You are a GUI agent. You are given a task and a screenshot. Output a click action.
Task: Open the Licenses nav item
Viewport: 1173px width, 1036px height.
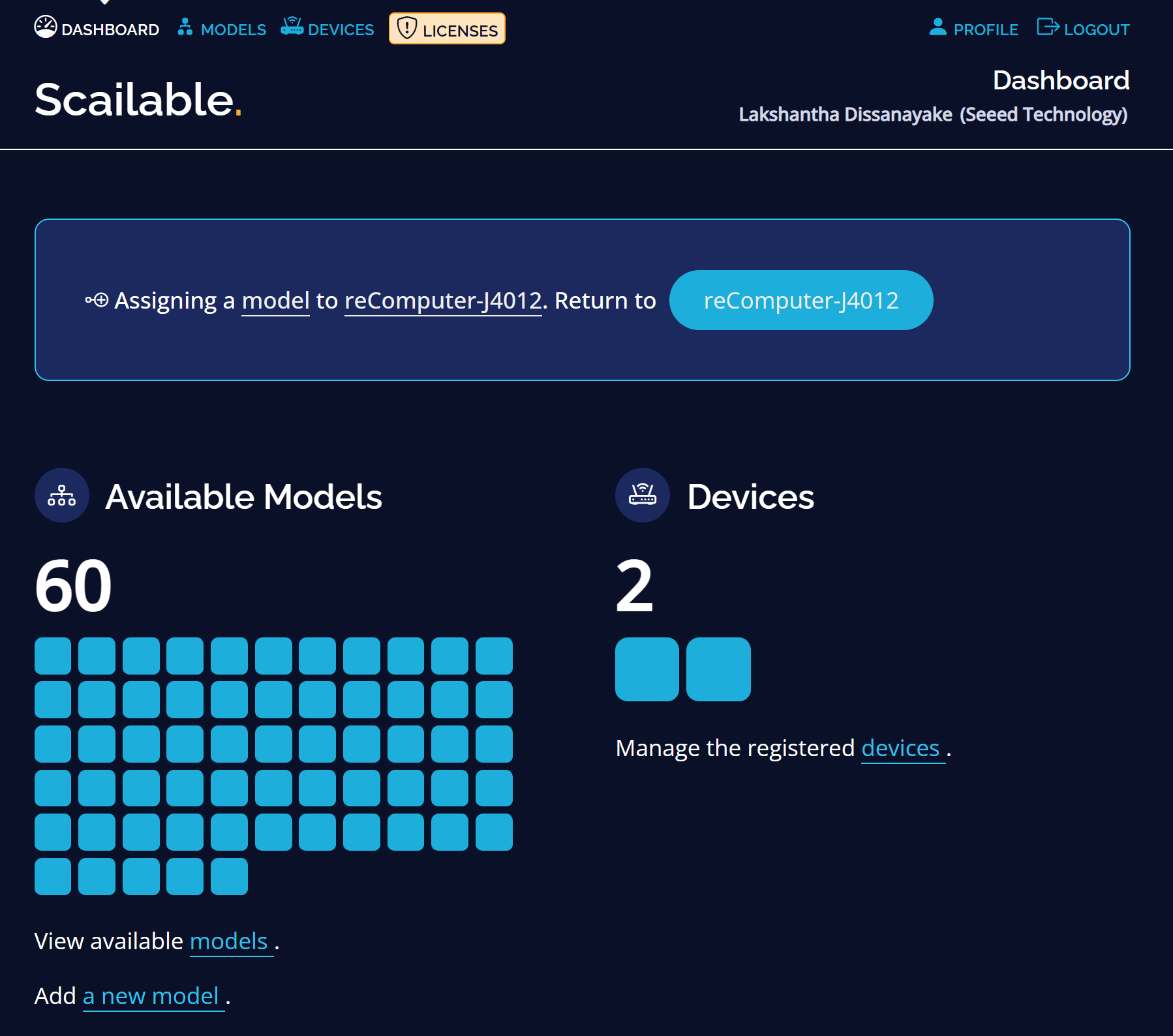click(x=447, y=29)
